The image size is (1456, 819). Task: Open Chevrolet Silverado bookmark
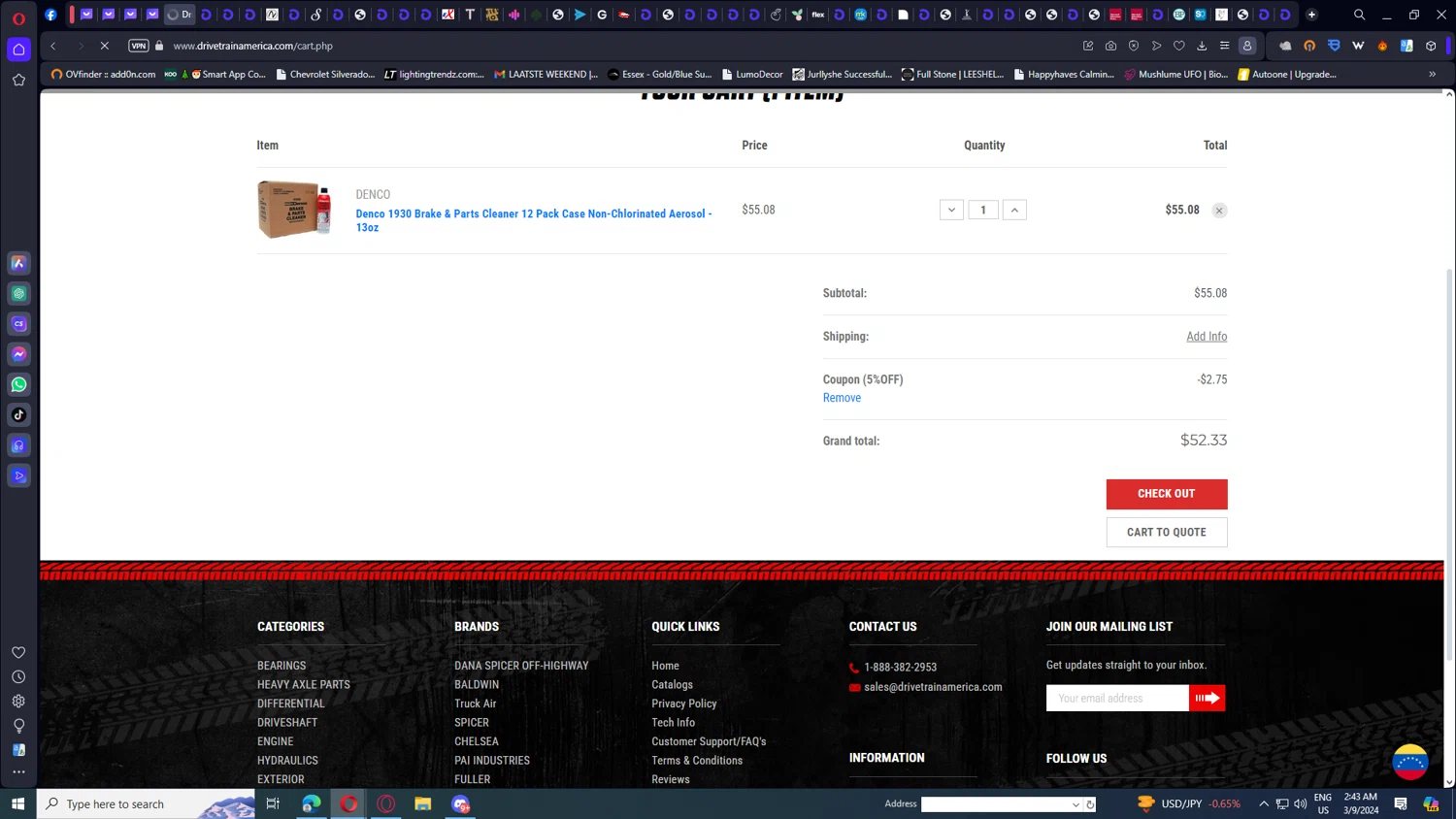[326, 74]
